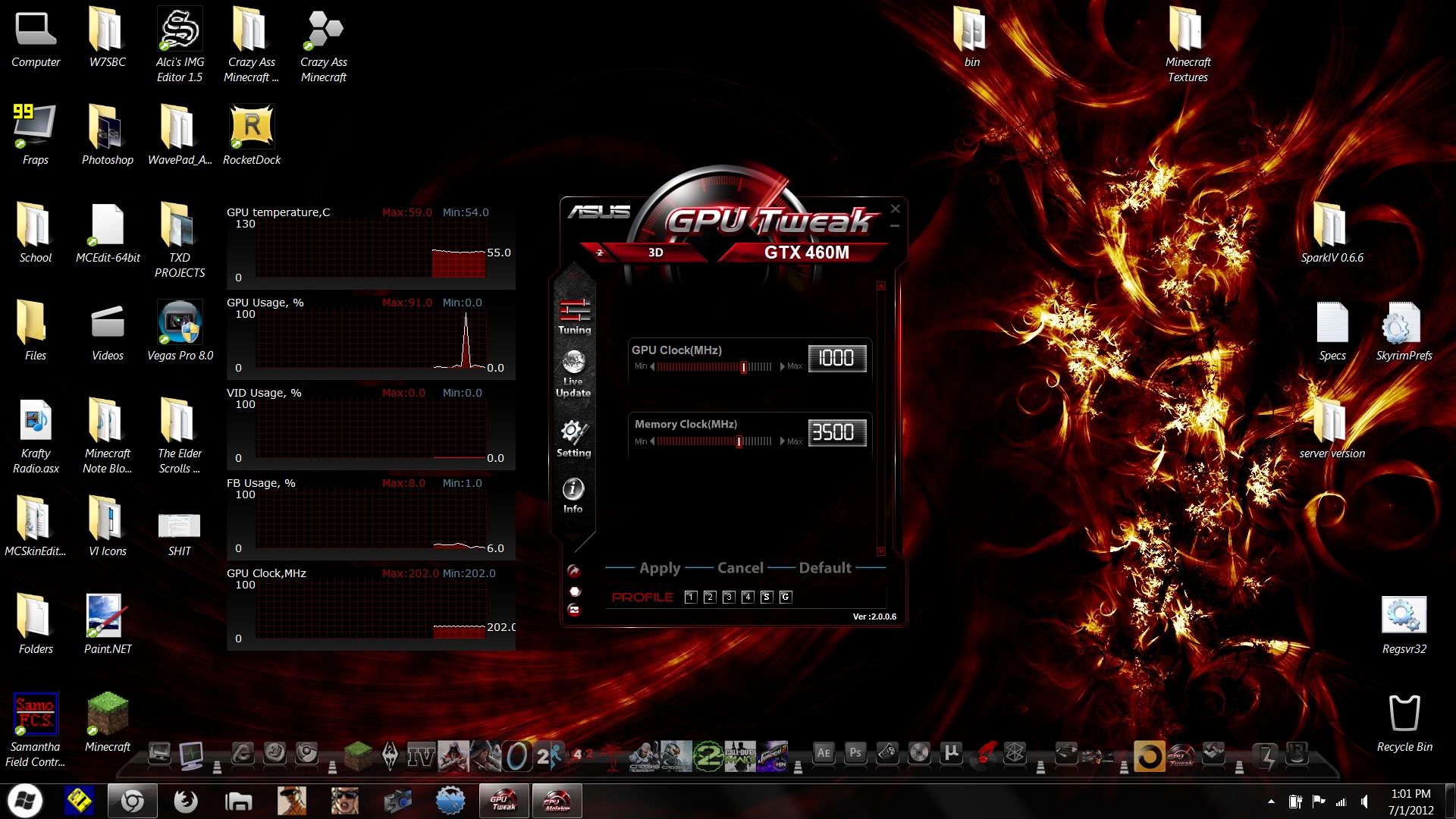Click the Memory Clock value field showing 3500
The height and width of the screenshot is (819, 1456).
(837, 433)
